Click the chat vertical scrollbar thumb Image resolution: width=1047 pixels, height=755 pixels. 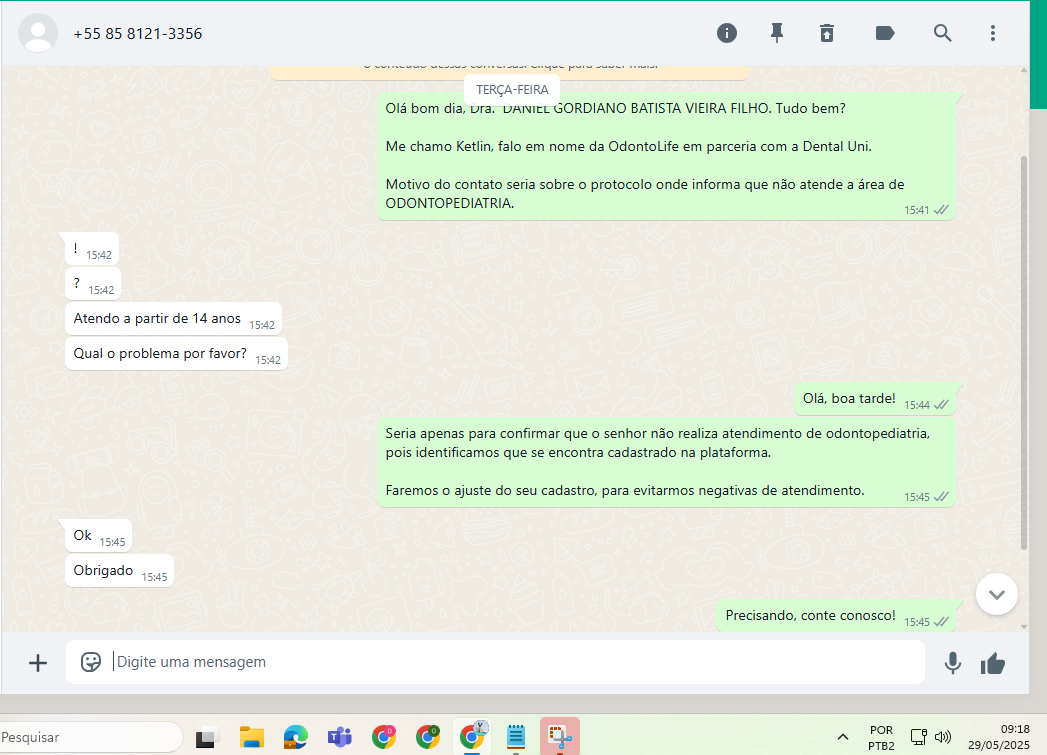tap(1024, 352)
